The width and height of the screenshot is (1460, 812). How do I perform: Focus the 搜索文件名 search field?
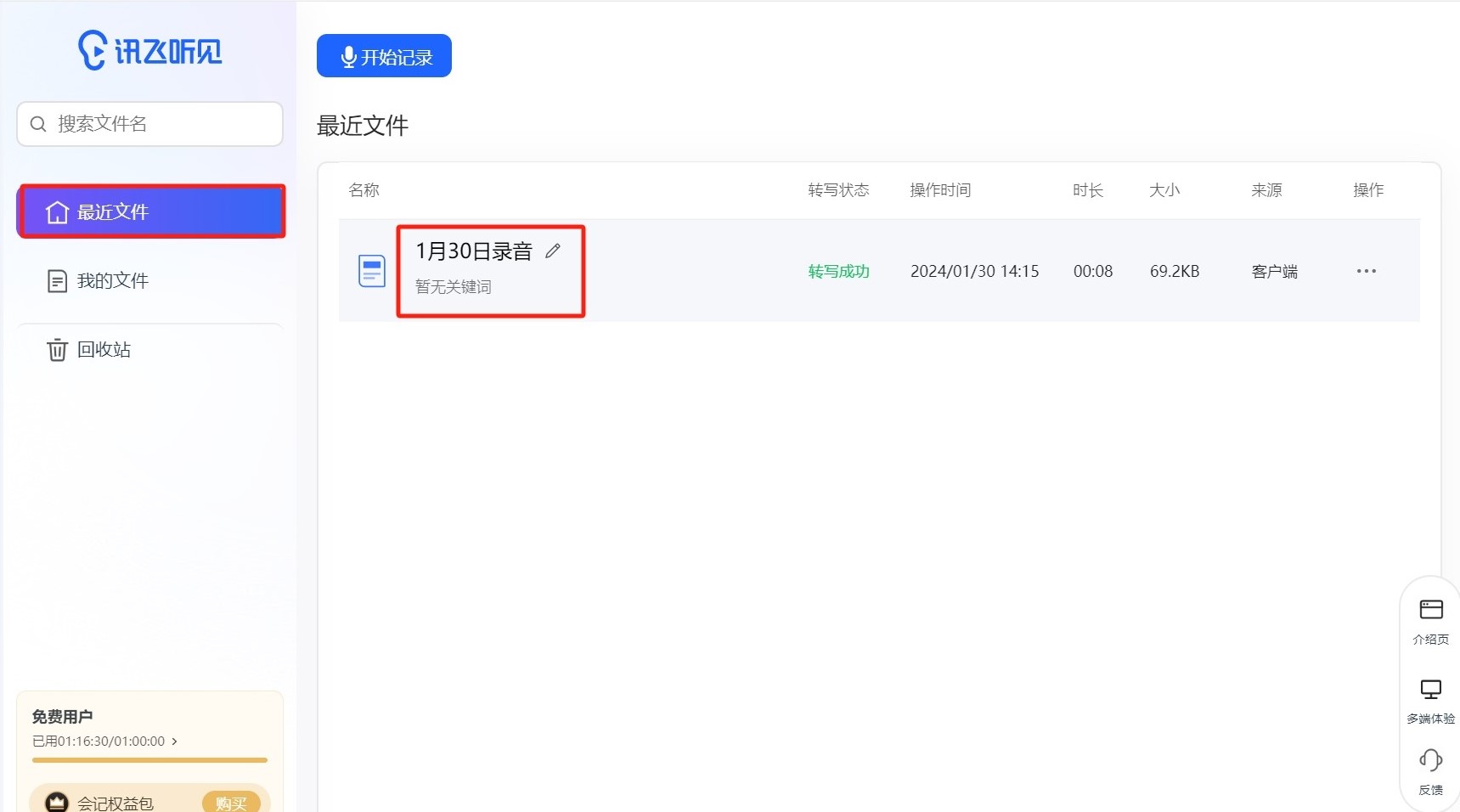point(161,124)
